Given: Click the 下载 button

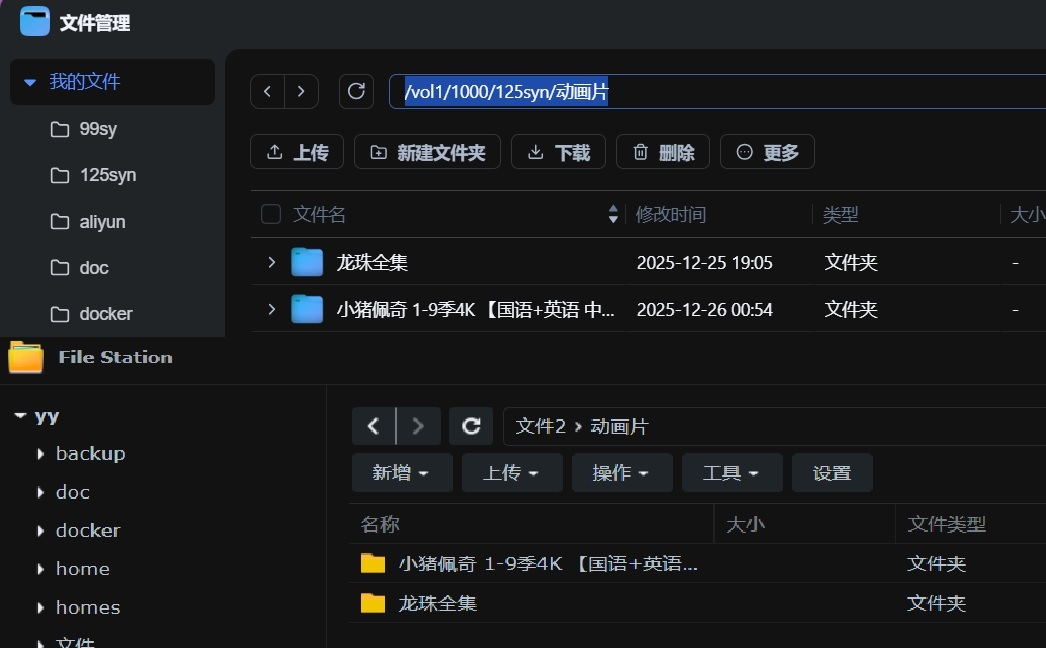Looking at the screenshot, I should pyautogui.click(x=558, y=151).
